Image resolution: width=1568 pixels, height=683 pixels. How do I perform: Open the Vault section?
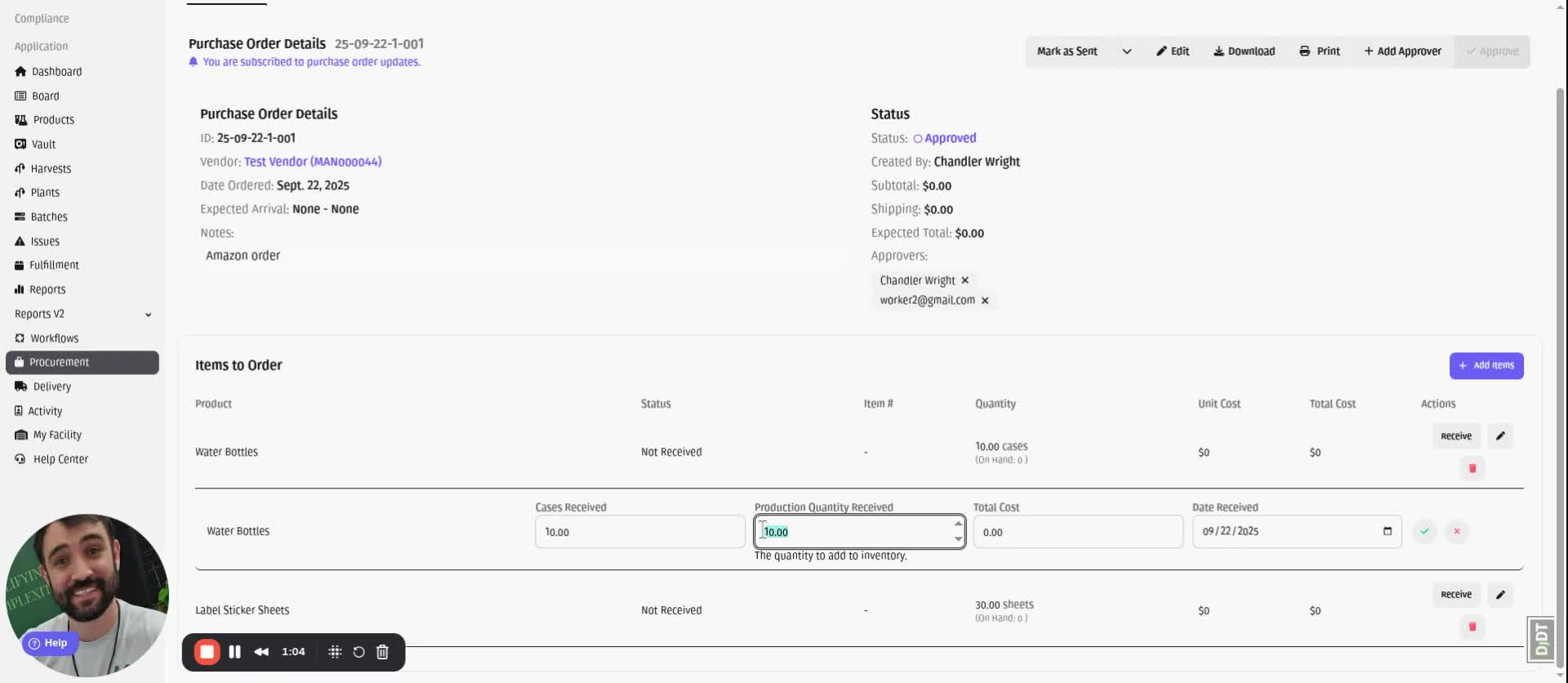pos(35,145)
